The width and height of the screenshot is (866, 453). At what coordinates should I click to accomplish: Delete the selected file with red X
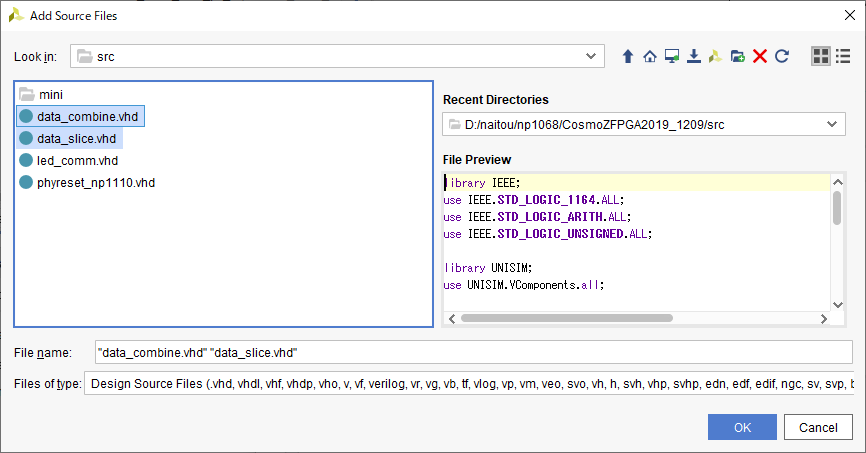pyautogui.click(x=760, y=56)
